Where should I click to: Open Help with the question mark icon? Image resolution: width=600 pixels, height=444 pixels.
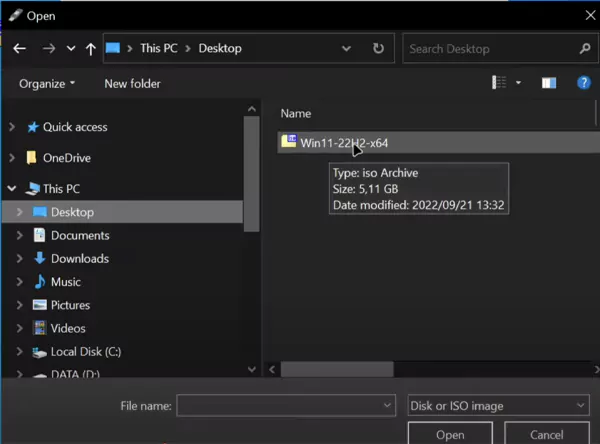pos(584,83)
